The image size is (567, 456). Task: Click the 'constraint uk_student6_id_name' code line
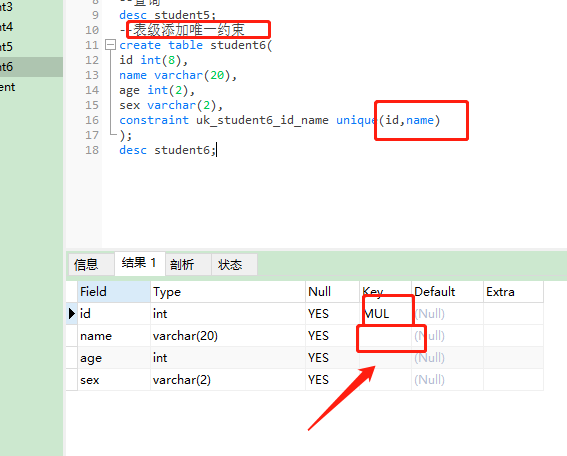280,120
